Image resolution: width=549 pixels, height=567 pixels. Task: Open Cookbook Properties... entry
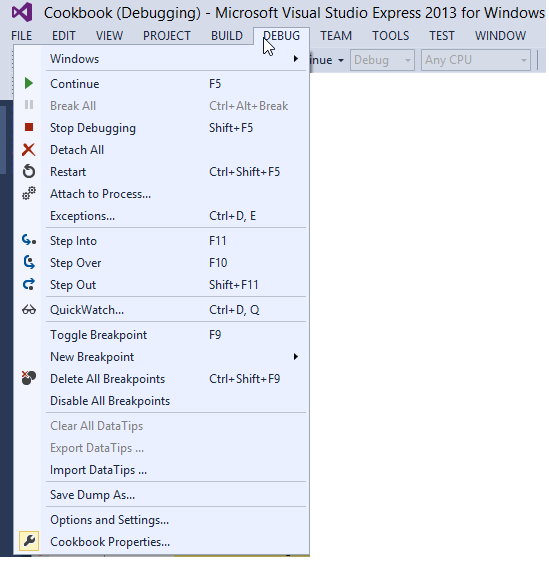pos(161,542)
